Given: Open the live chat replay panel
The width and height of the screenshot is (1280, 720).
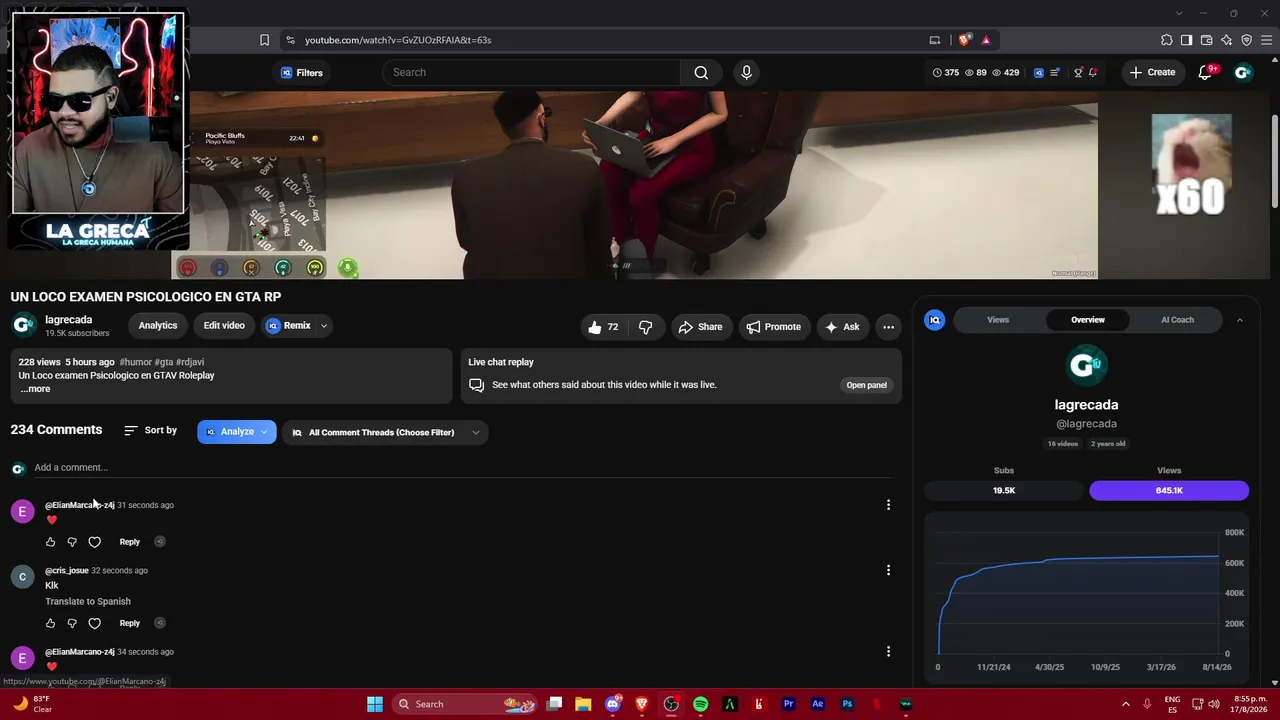Looking at the screenshot, I should coord(866,385).
